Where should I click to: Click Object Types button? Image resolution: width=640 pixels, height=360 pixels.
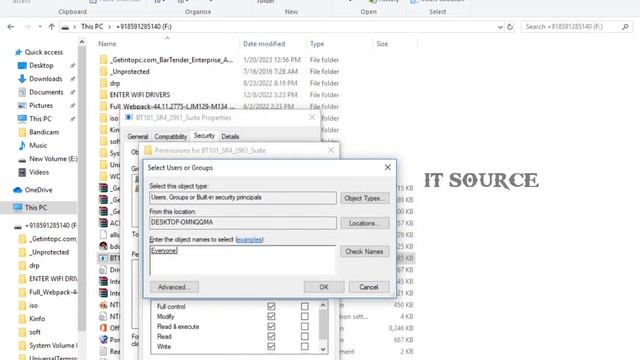coord(364,198)
